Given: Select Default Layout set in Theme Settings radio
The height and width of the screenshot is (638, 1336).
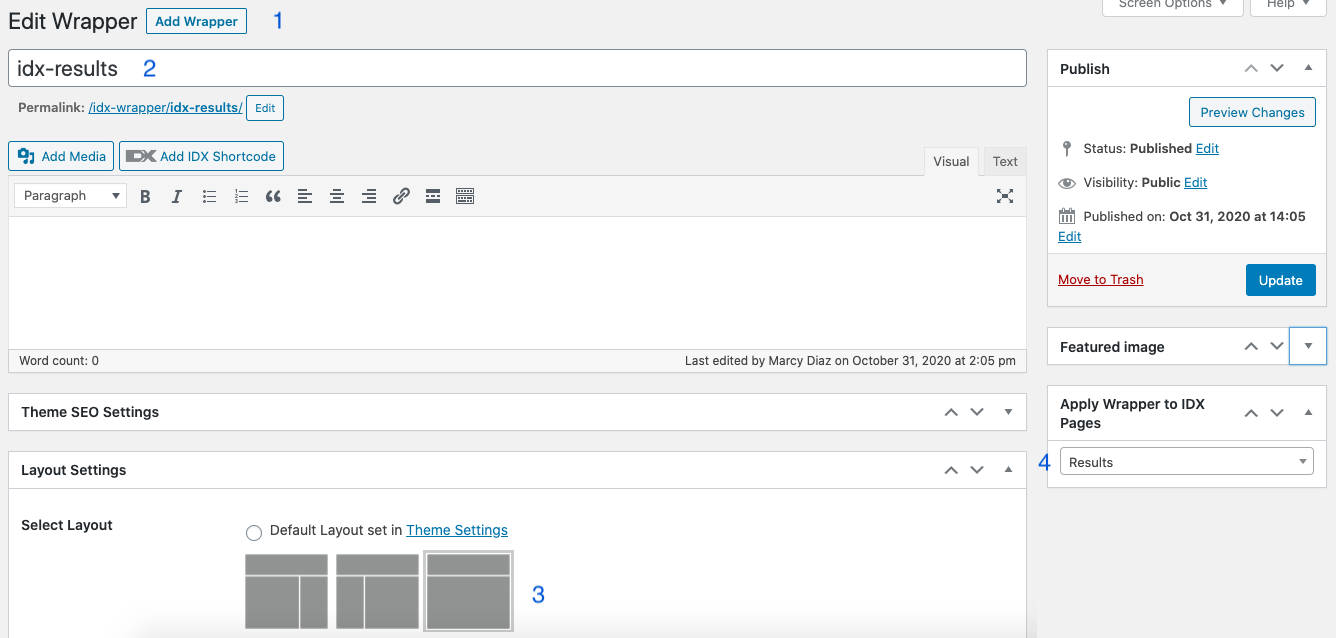Looking at the screenshot, I should click(x=254, y=532).
